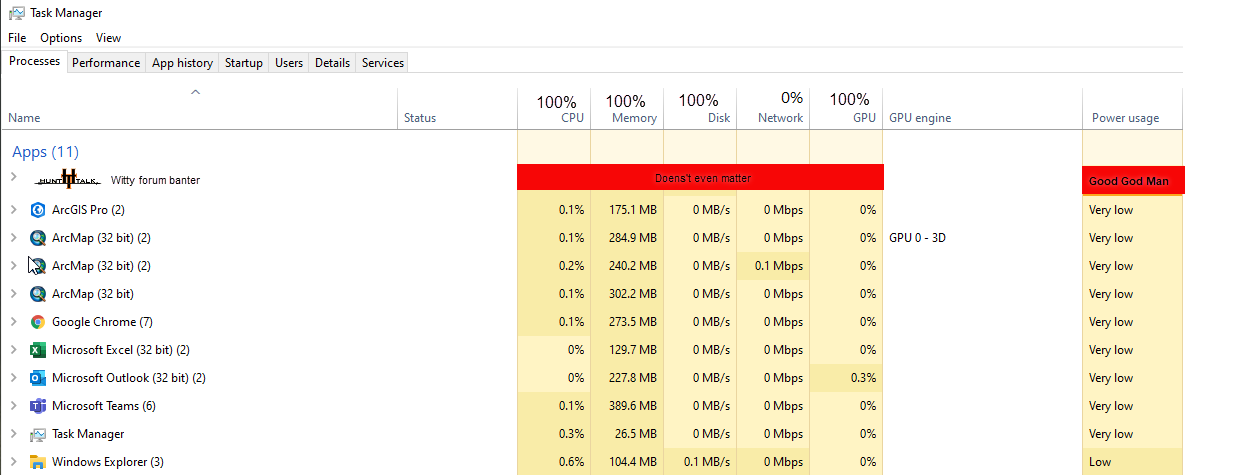1241x475 pixels.
Task: Click the 0.1 MB/s disk value
Action: [704, 462]
